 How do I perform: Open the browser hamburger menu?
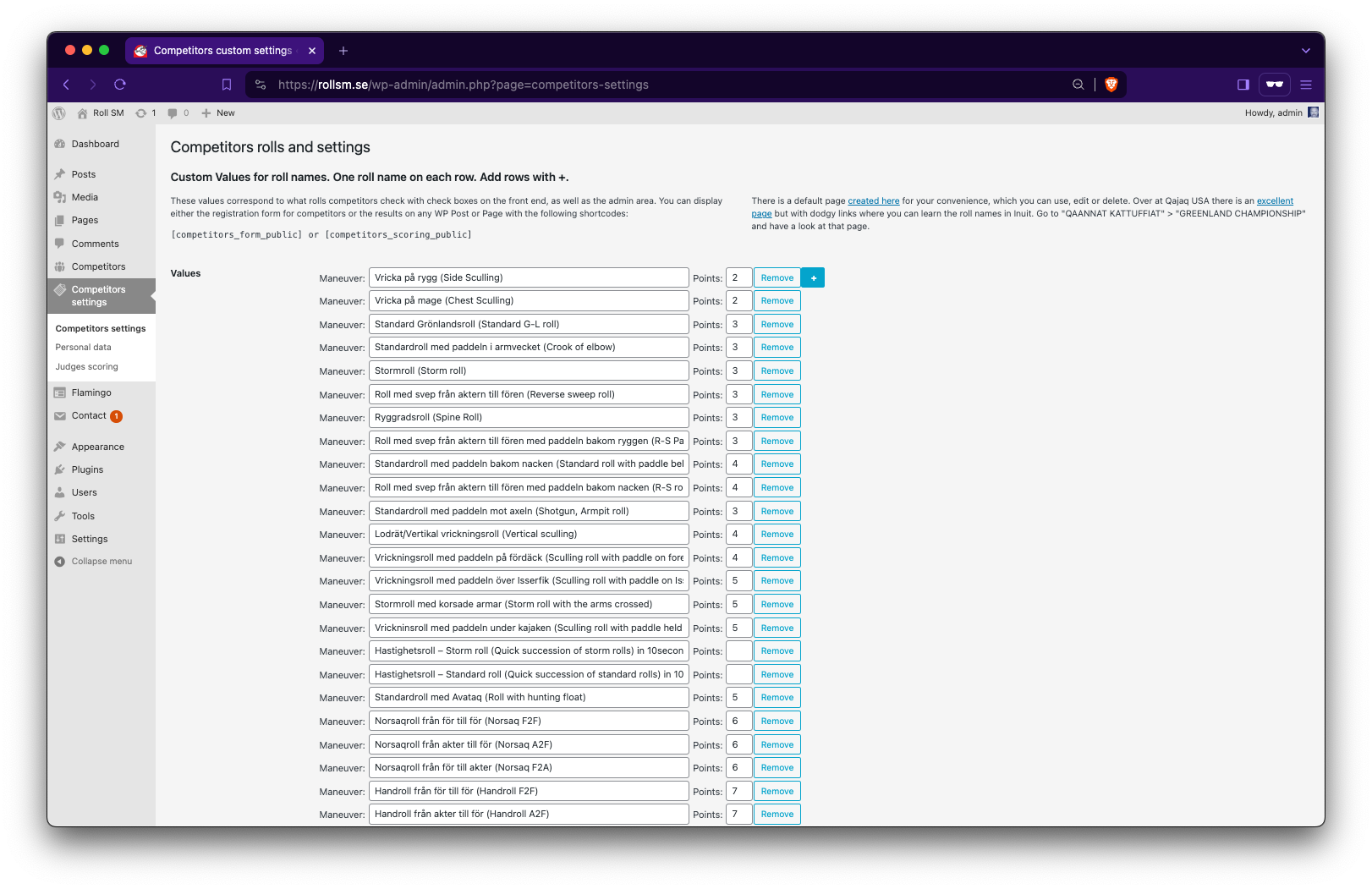coord(1306,85)
